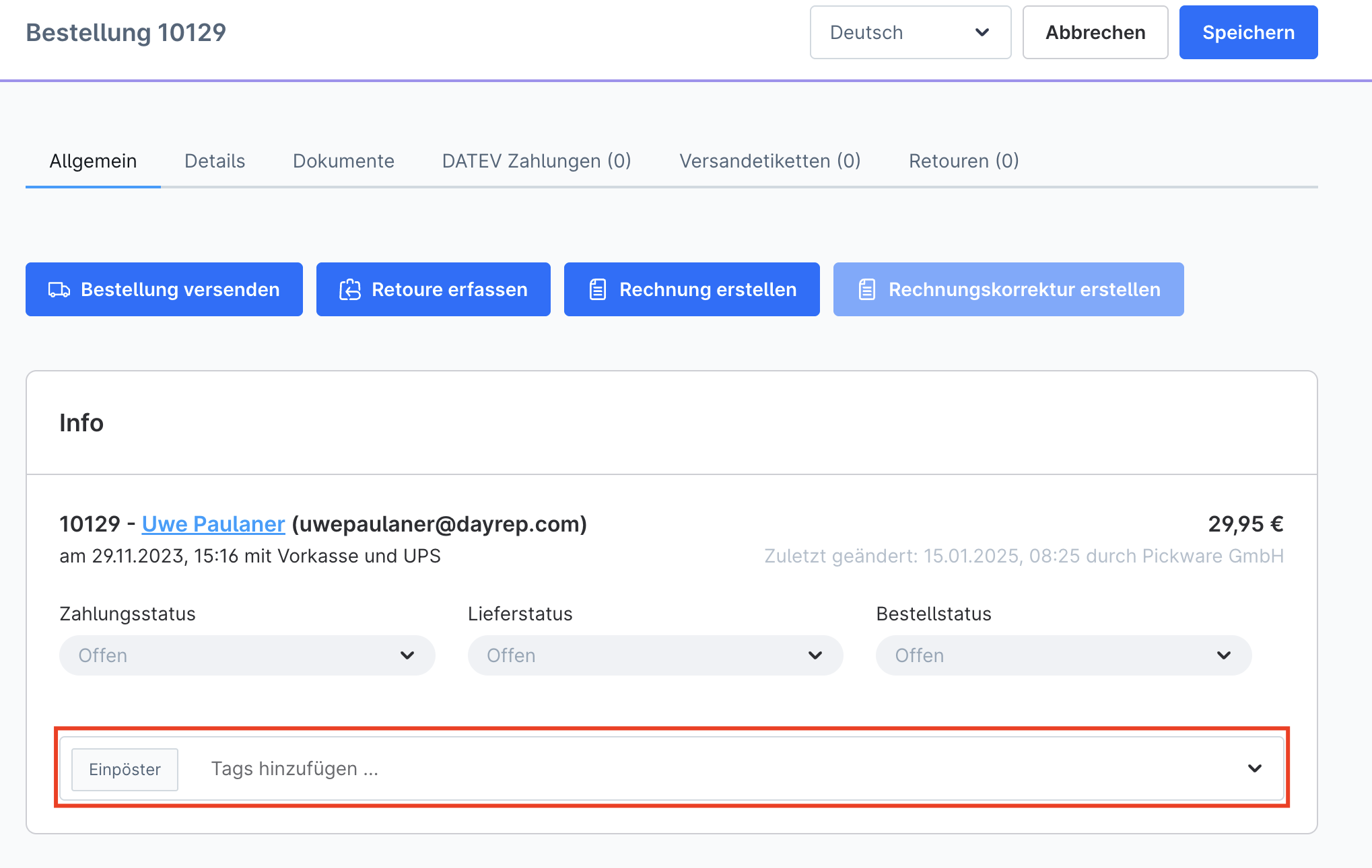Open the Bestellstatus dropdown

pos(1063,655)
